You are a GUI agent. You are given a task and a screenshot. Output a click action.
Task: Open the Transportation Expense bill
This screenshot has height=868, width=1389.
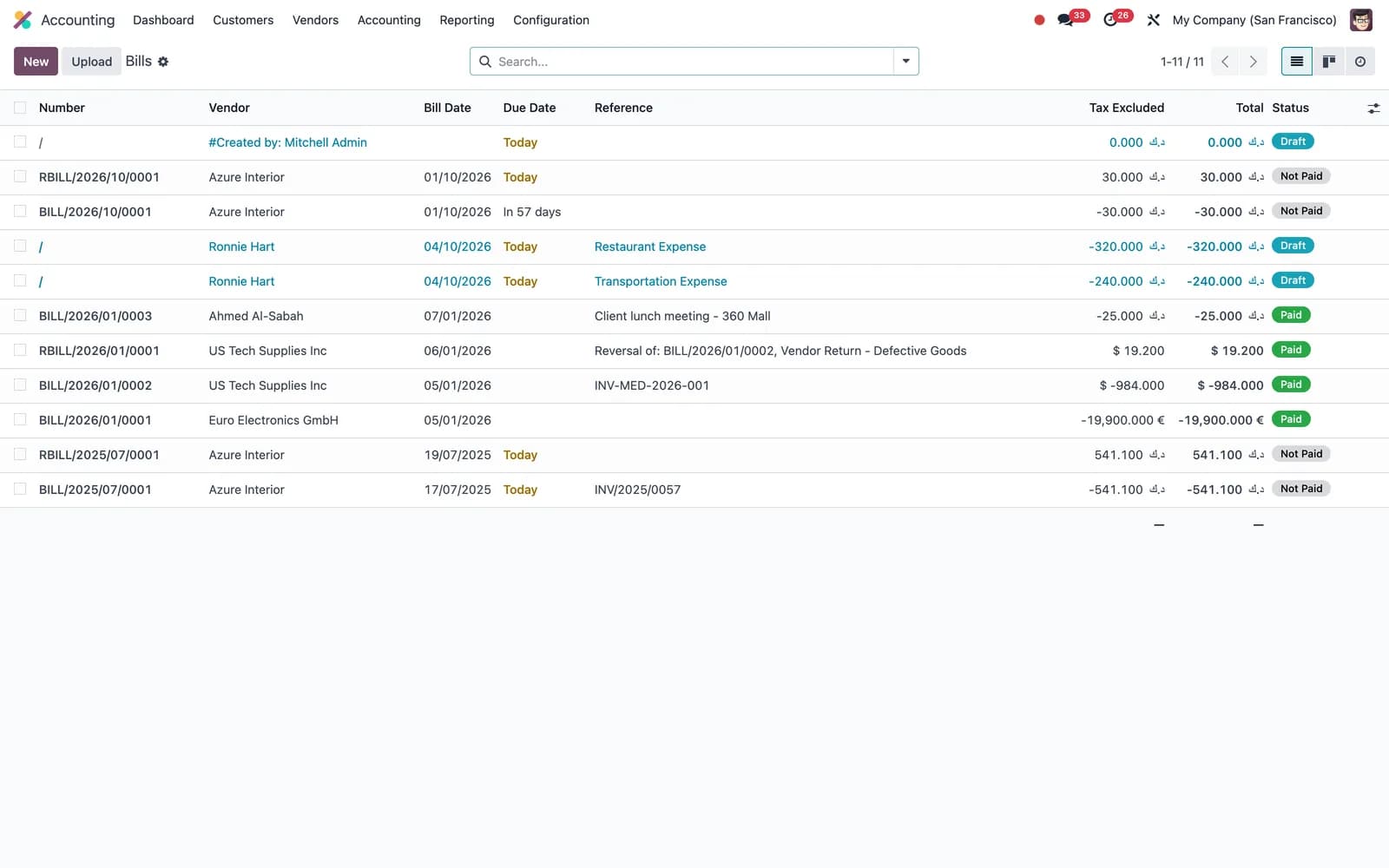(x=661, y=281)
